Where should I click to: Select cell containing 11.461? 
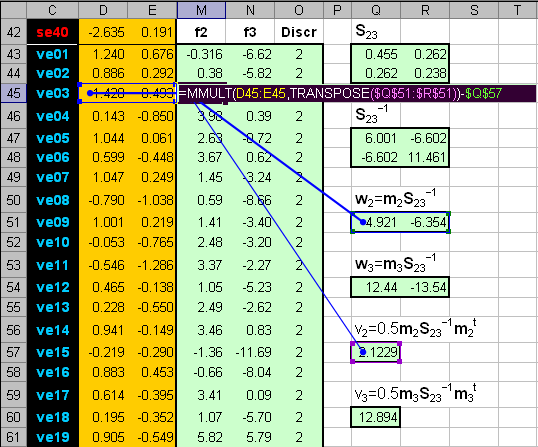point(425,157)
